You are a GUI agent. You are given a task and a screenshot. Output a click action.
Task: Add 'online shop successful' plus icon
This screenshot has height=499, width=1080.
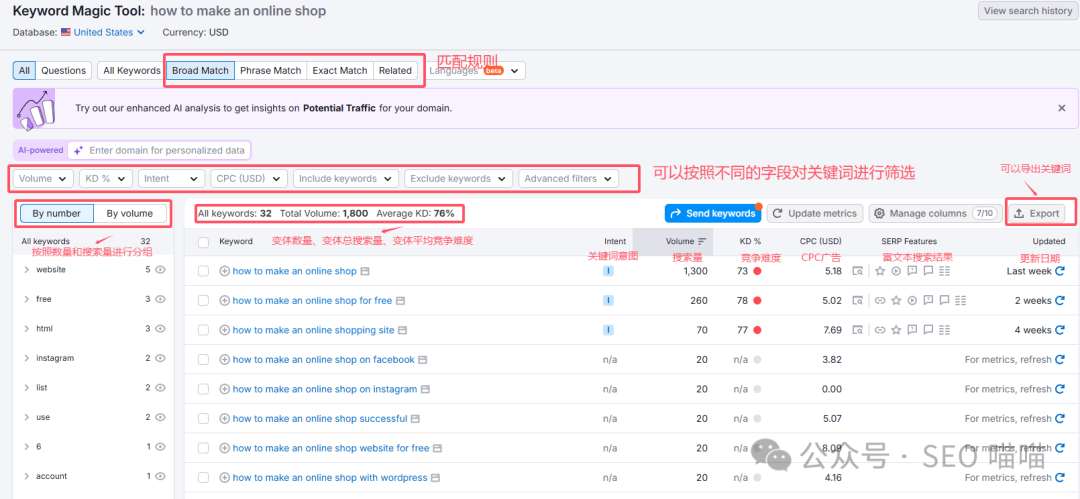point(225,418)
